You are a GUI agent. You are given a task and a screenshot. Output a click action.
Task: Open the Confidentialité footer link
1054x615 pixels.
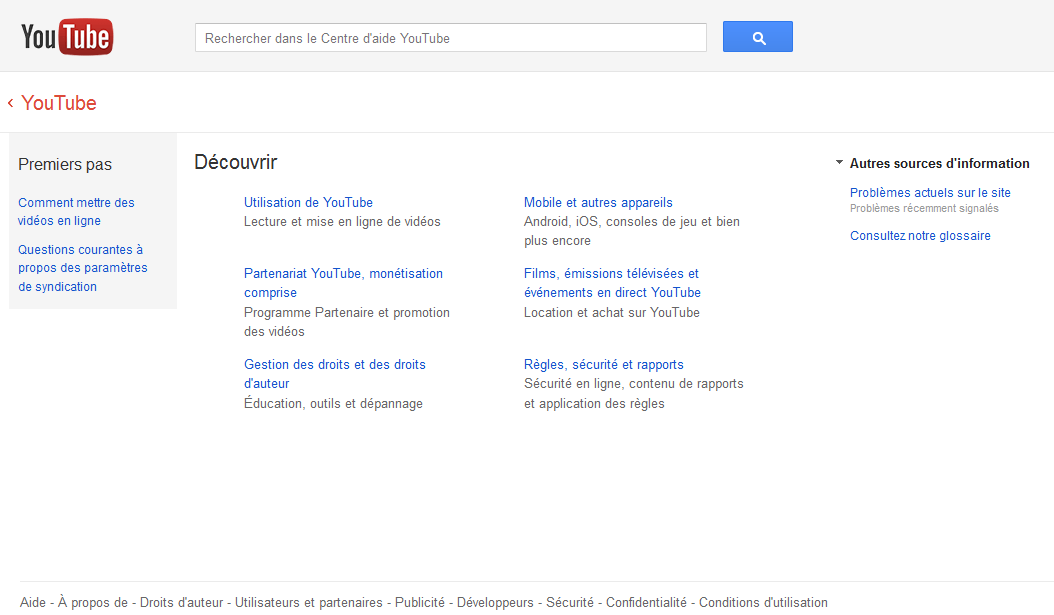coord(647,602)
